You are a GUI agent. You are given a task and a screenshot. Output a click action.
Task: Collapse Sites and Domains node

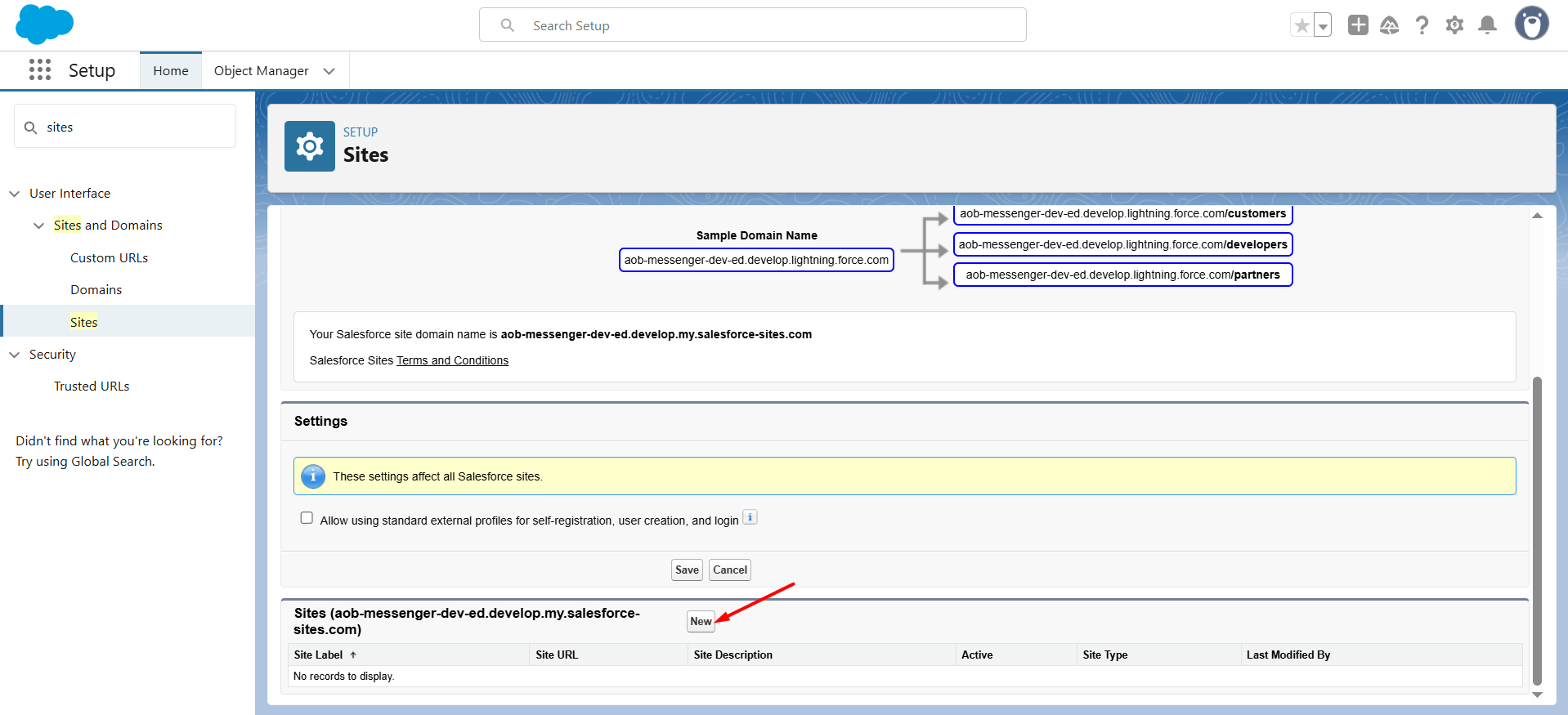tap(39, 226)
